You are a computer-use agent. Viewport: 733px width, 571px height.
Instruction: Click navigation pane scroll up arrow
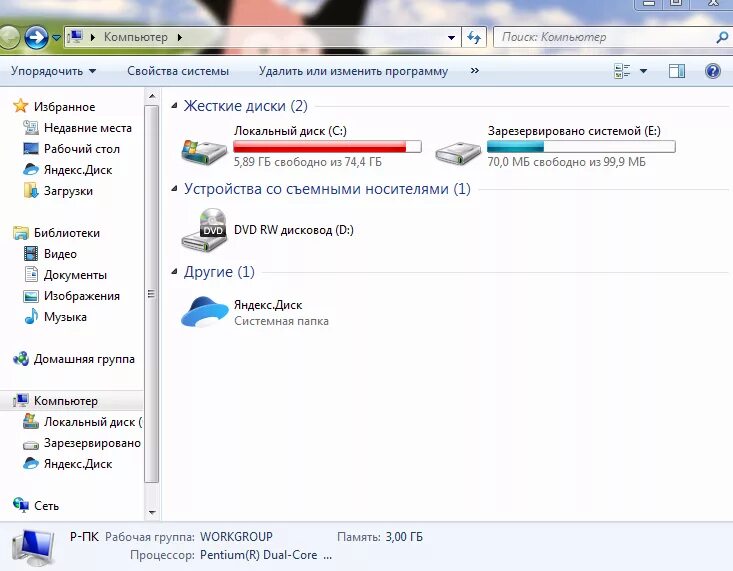pos(152,96)
